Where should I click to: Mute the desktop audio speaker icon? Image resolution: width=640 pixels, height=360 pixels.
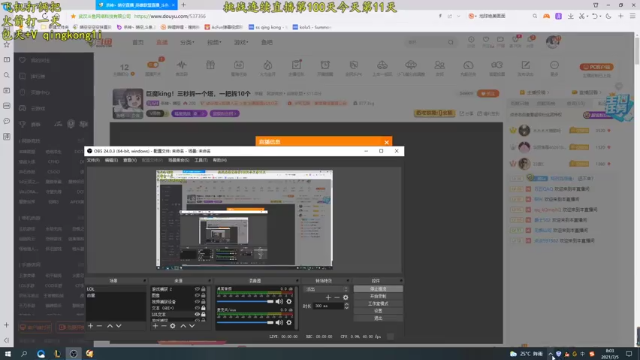coord(279,301)
